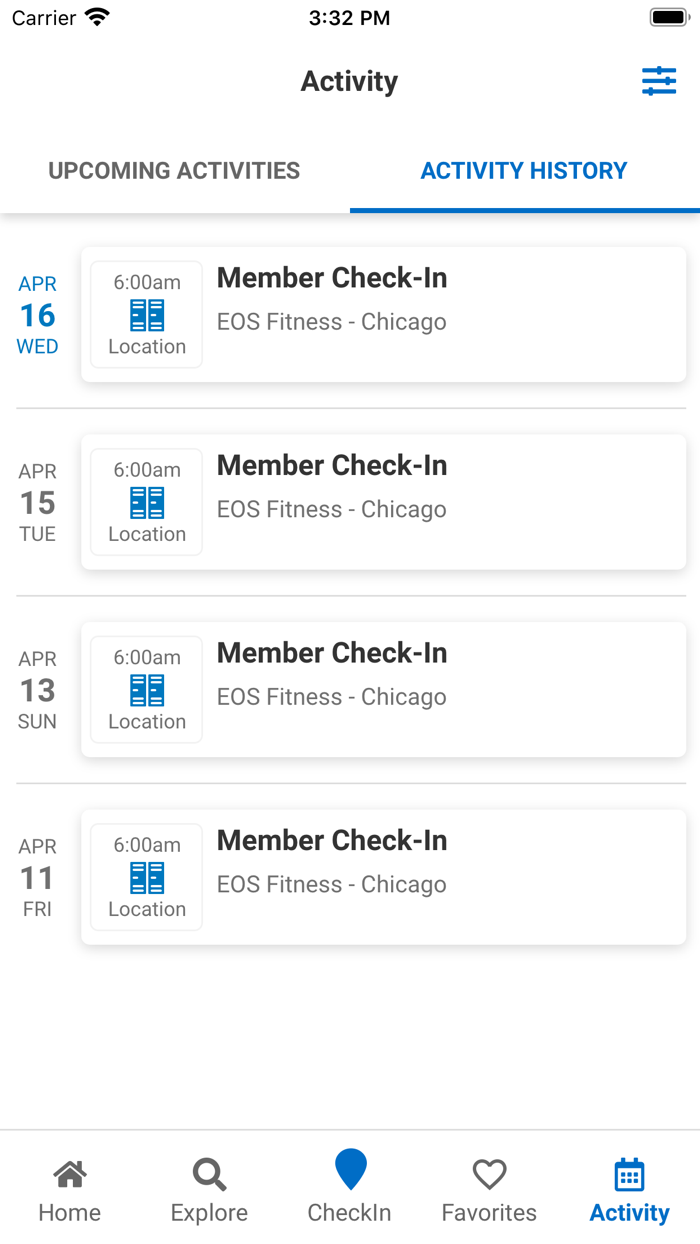The width and height of the screenshot is (700, 1244).
Task: Tap the Location box on the April 15 card
Action: (145, 502)
